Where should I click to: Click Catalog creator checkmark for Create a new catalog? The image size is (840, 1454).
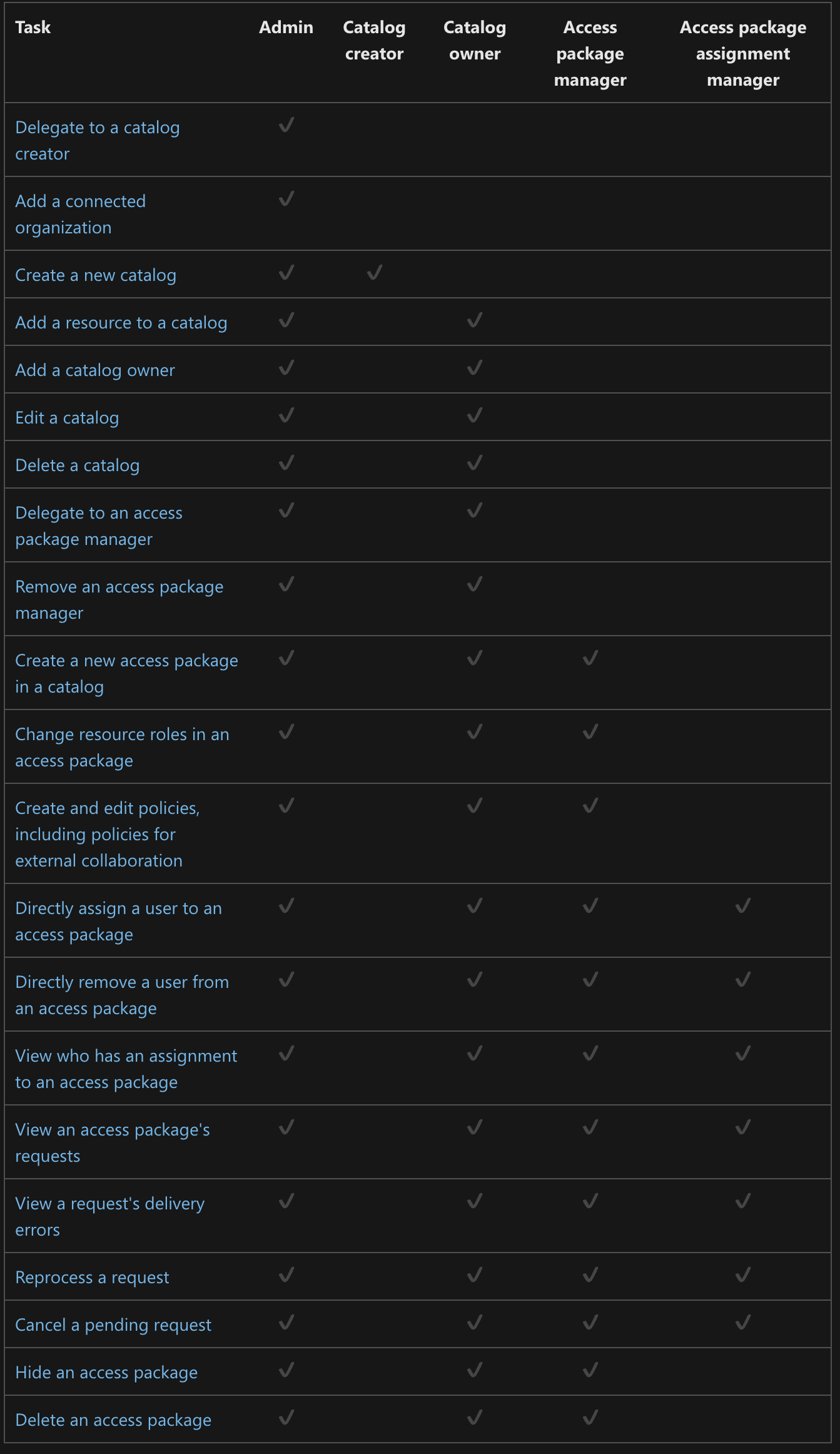click(x=374, y=273)
